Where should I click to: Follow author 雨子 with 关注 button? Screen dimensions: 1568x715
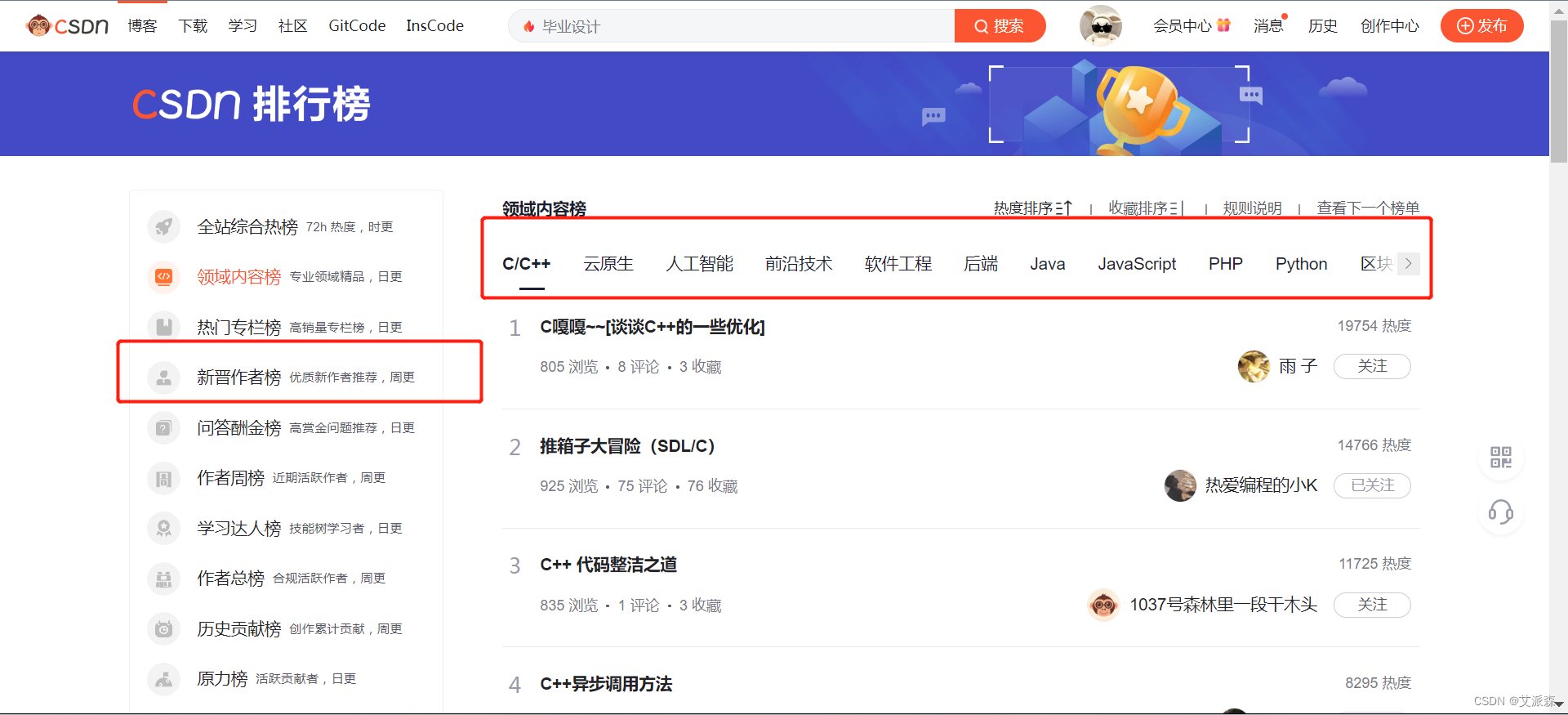(1372, 366)
